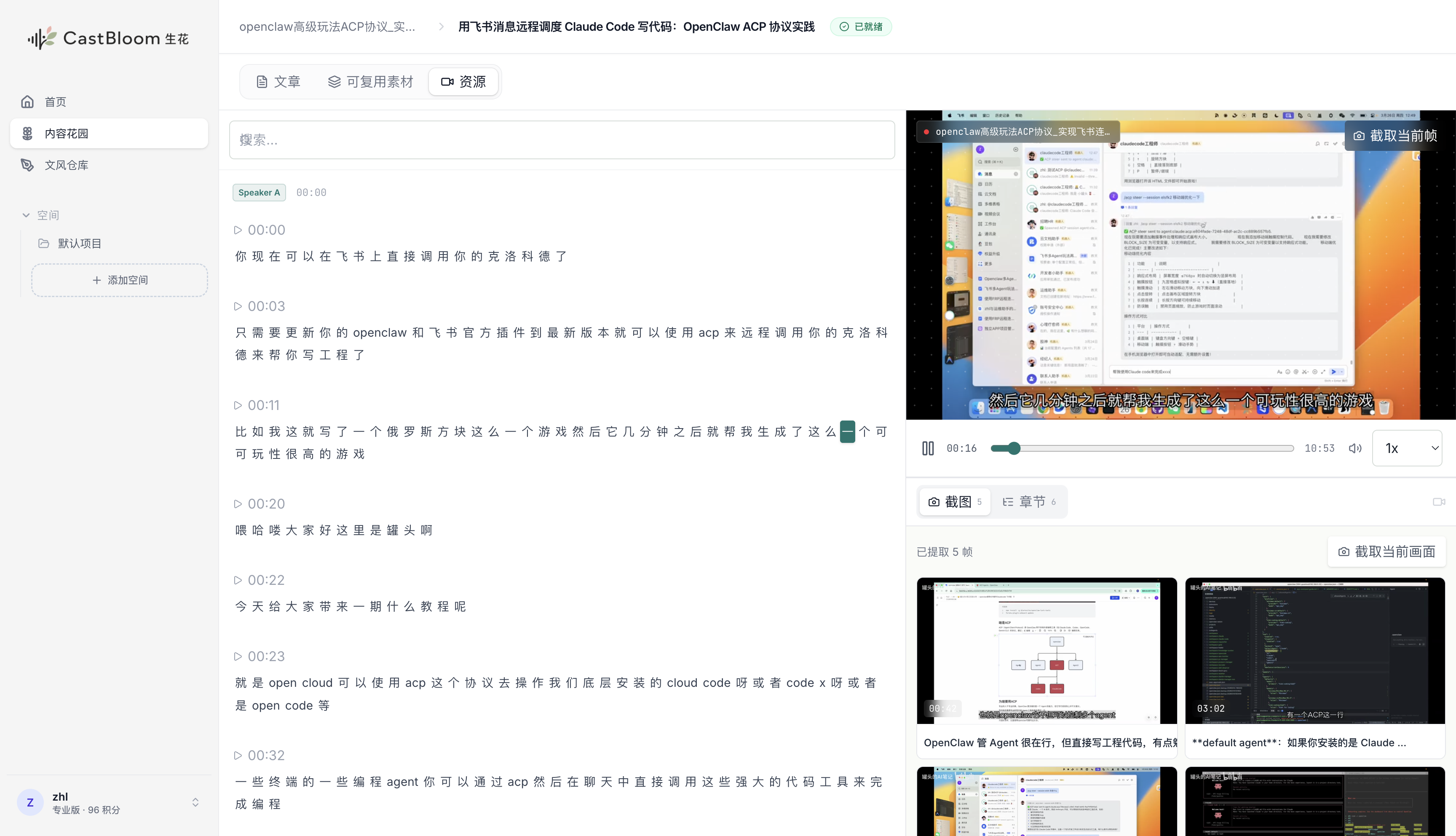Click the breadcrumb separator chevron
The height and width of the screenshot is (836, 1456).
tap(441, 27)
